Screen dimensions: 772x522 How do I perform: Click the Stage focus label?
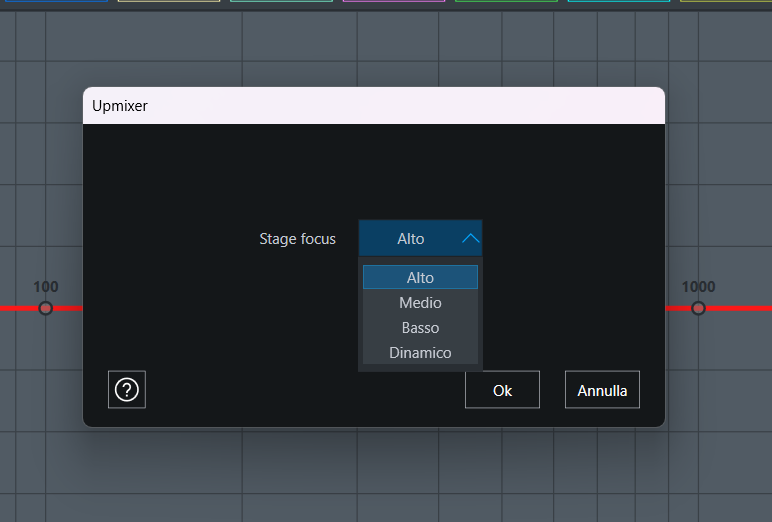297,239
